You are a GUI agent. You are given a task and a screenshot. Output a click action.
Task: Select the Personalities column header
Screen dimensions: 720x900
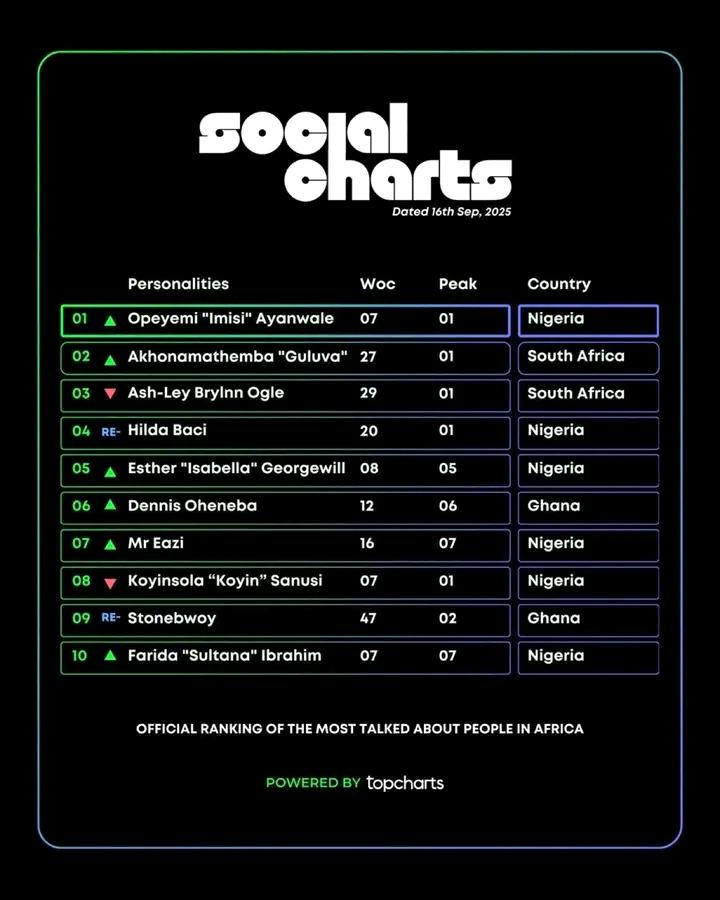(178, 284)
